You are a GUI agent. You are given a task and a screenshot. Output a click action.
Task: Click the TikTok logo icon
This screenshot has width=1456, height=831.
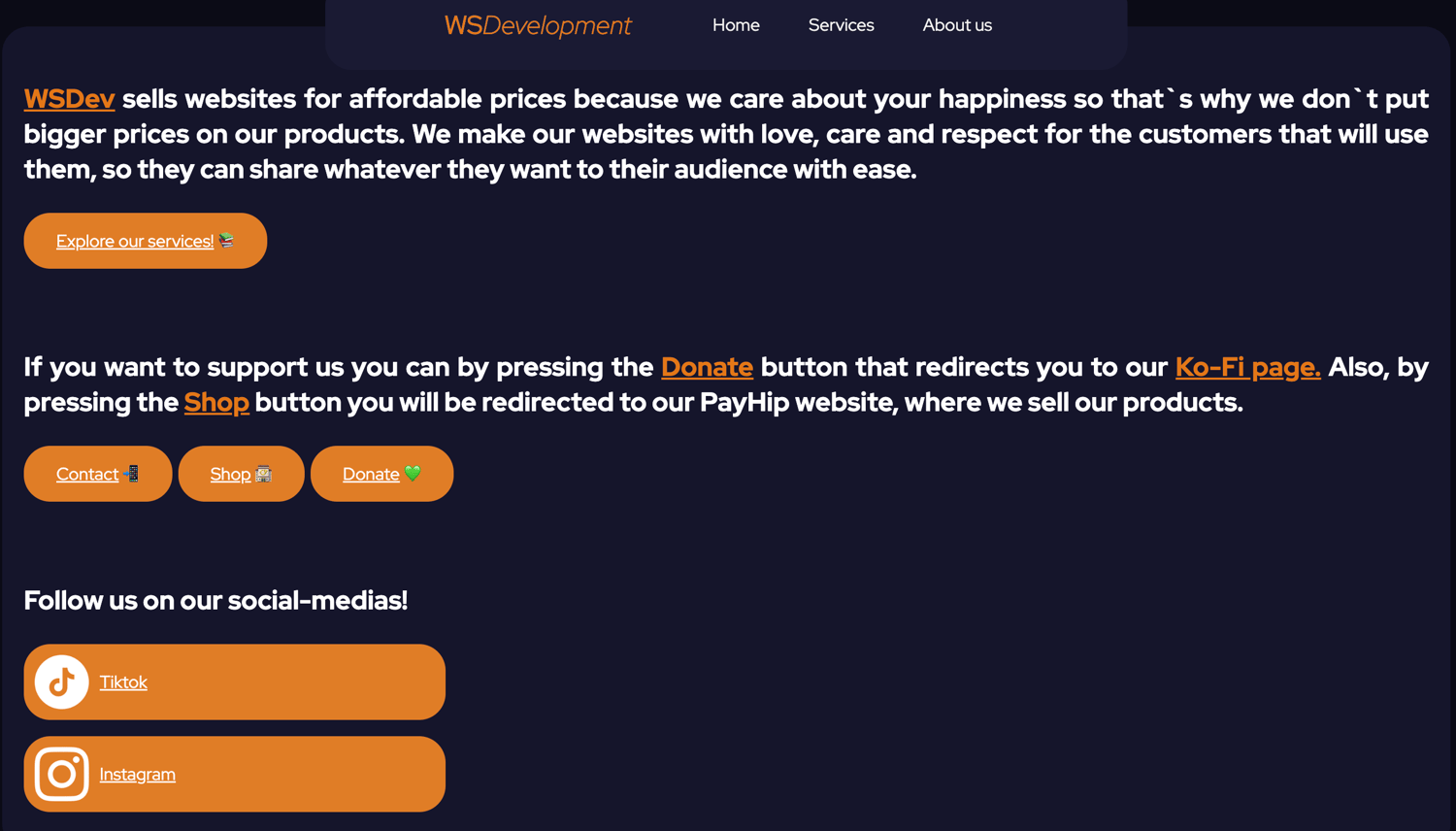tap(62, 682)
